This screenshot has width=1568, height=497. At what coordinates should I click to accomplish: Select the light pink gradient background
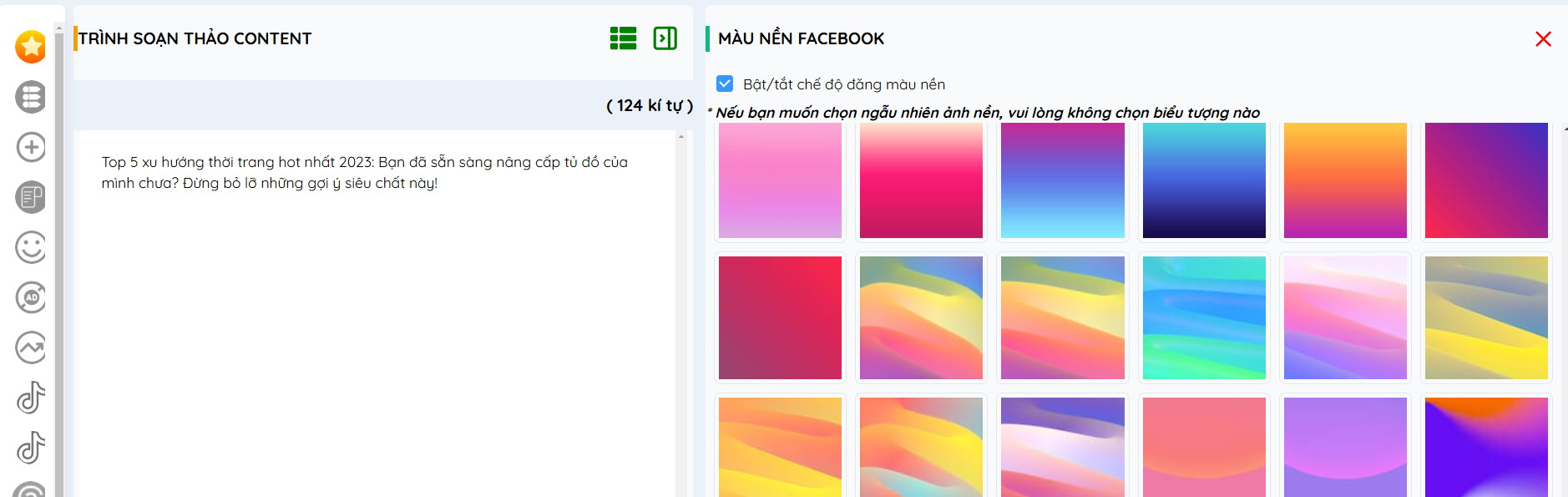pos(780,180)
